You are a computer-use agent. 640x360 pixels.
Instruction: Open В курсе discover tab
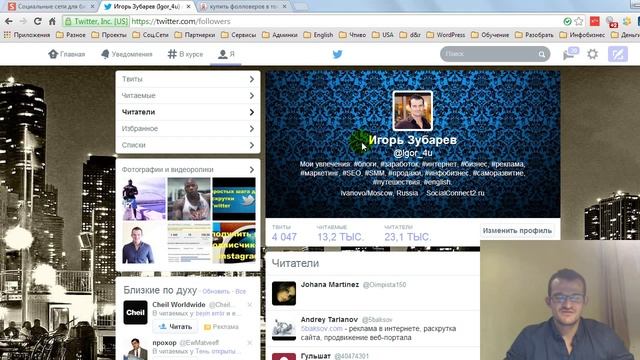[185, 54]
